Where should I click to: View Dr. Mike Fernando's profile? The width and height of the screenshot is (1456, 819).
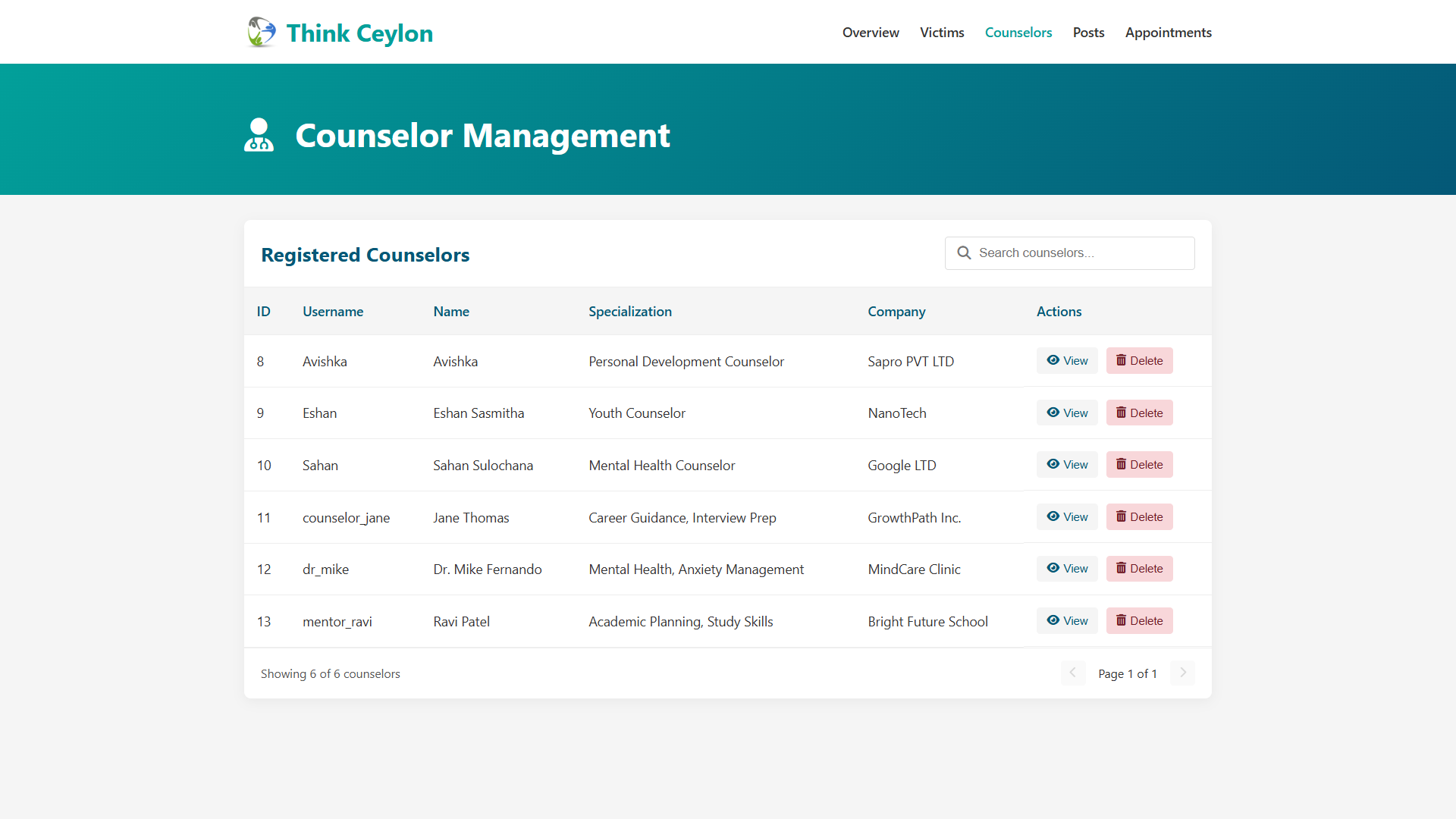click(1067, 569)
